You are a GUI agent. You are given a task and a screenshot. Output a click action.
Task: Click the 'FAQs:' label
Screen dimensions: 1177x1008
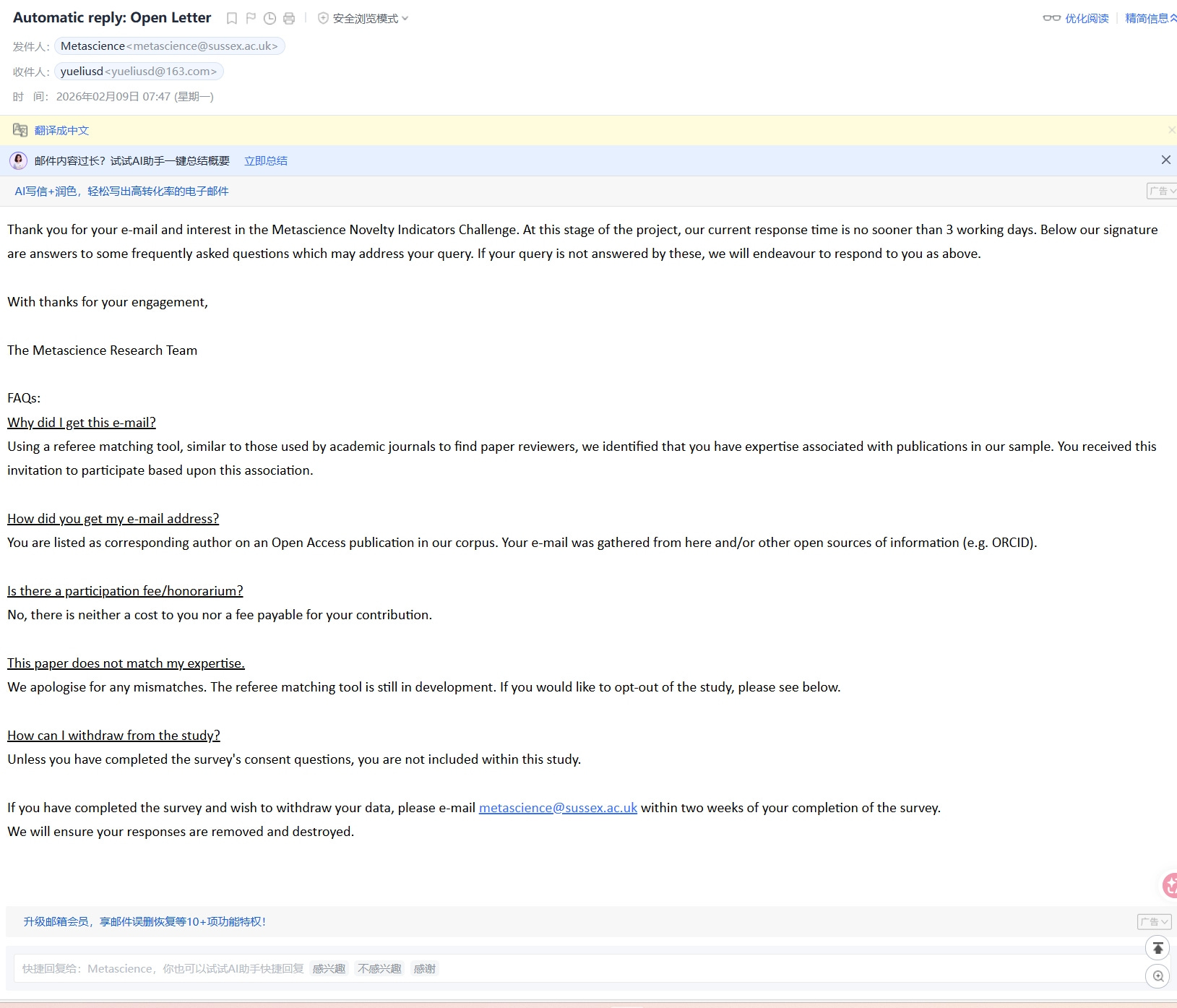click(24, 398)
